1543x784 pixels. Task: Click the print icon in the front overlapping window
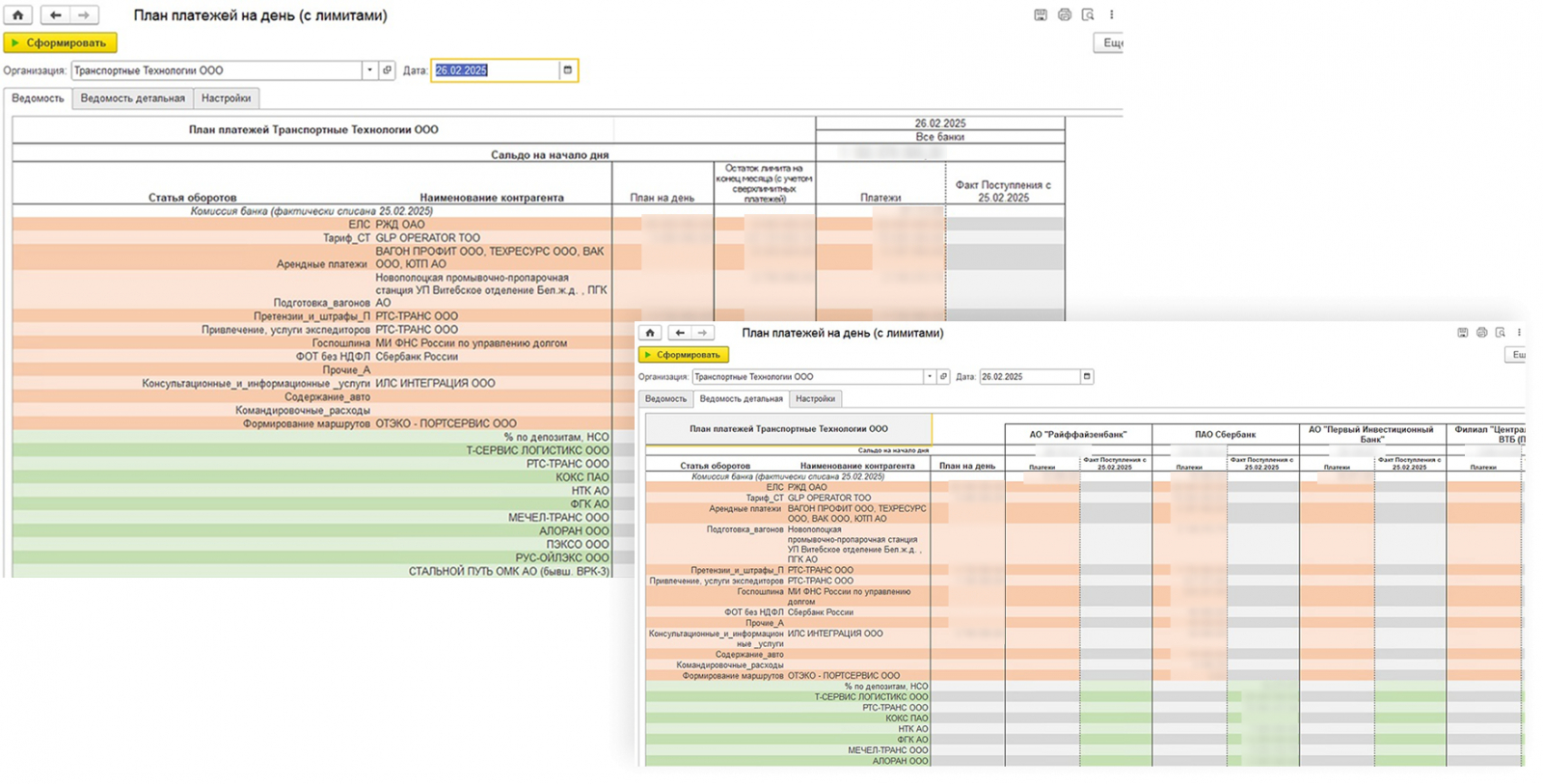pyautogui.click(x=1481, y=333)
